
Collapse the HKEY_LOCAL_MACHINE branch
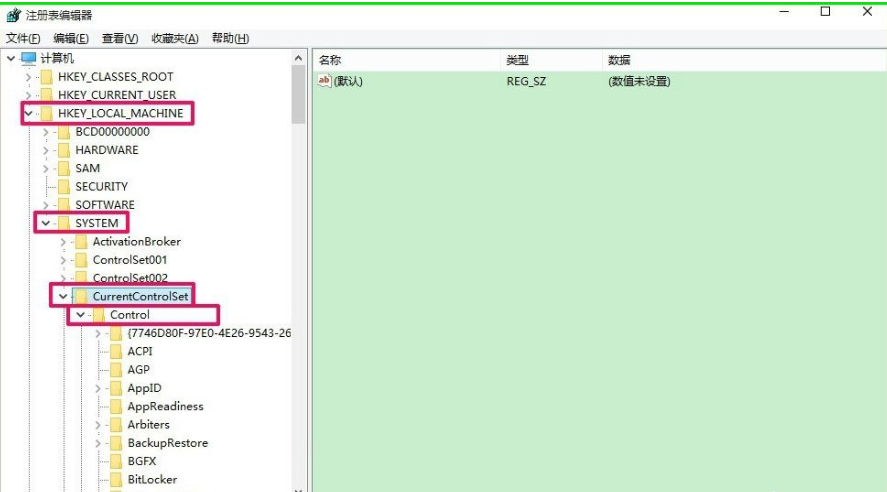coord(28,114)
